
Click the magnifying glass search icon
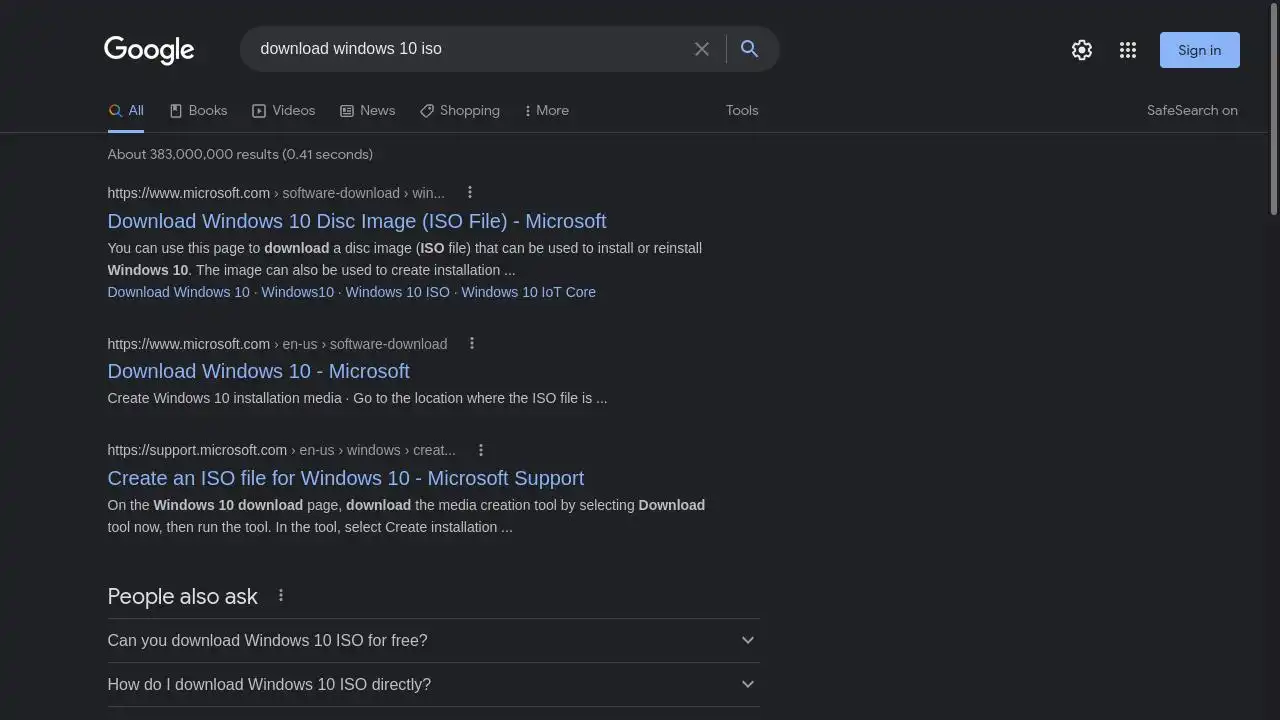coord(749,49)
